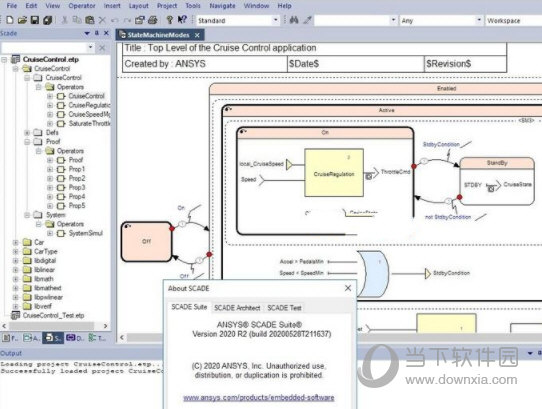
Task: Click the Help question mark icon
Action: pyautogui.click(x=169, y=20)
